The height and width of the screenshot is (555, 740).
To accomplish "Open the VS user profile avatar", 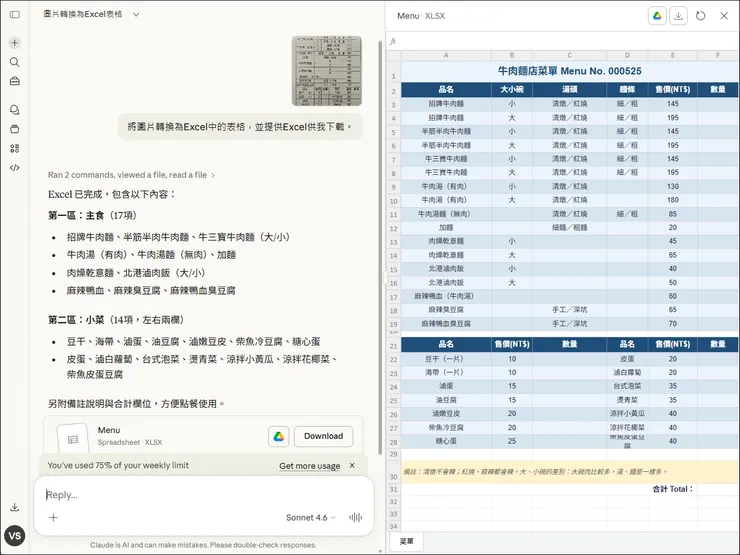I will coord(15,536).
